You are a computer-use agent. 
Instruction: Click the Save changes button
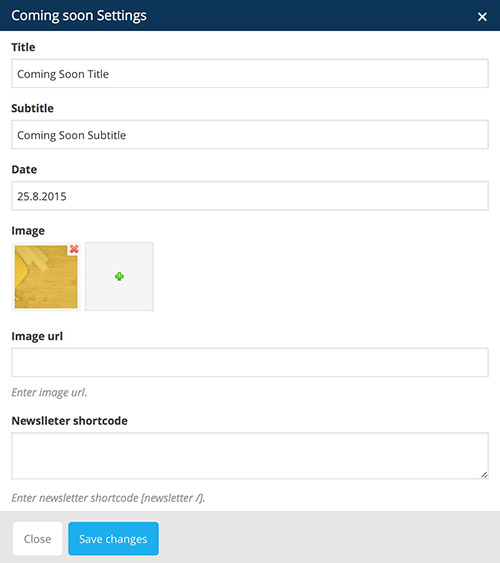point(113,539)
